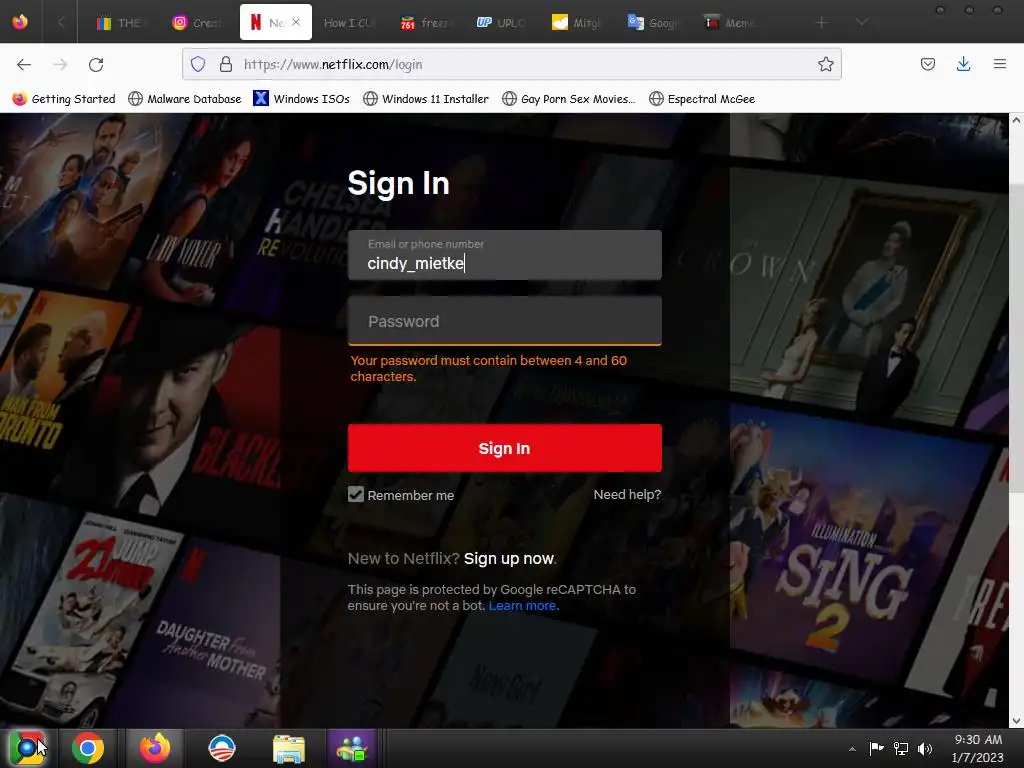Image resolution: width=1024 pixels, height=768 pixels.
Task: Click the Windows Start button
Action: coord(27,748)
